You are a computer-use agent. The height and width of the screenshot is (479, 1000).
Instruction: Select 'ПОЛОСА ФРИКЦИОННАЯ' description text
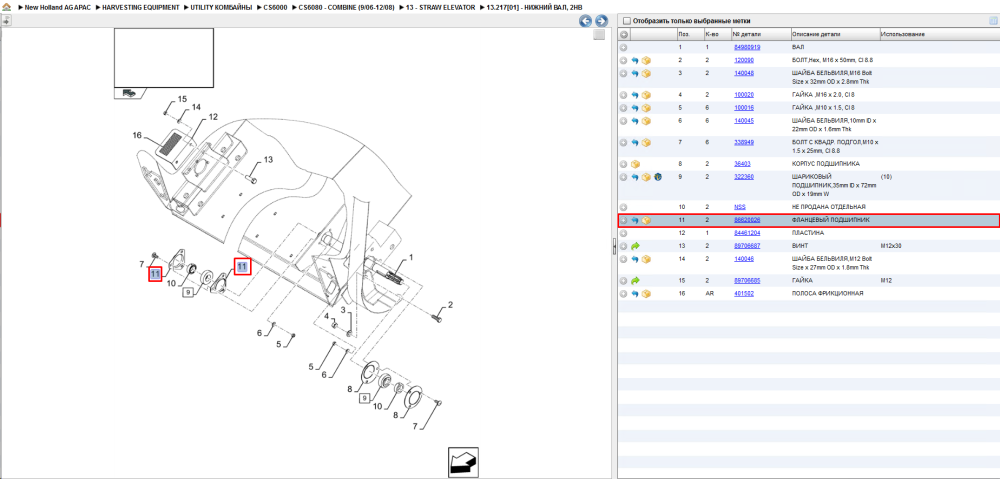pyautogui.click(x=827, y=293)
